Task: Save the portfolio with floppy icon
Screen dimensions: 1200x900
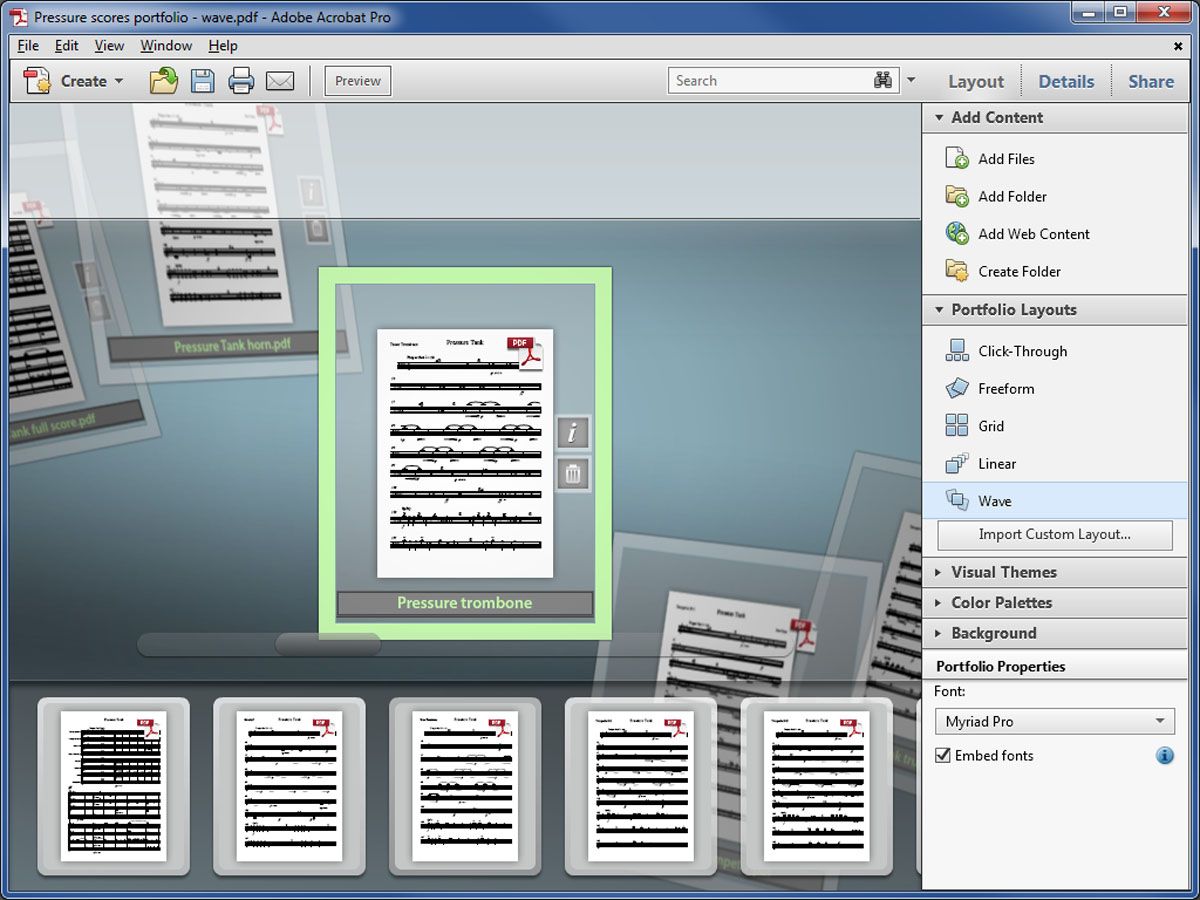Action: coord(203,81)
